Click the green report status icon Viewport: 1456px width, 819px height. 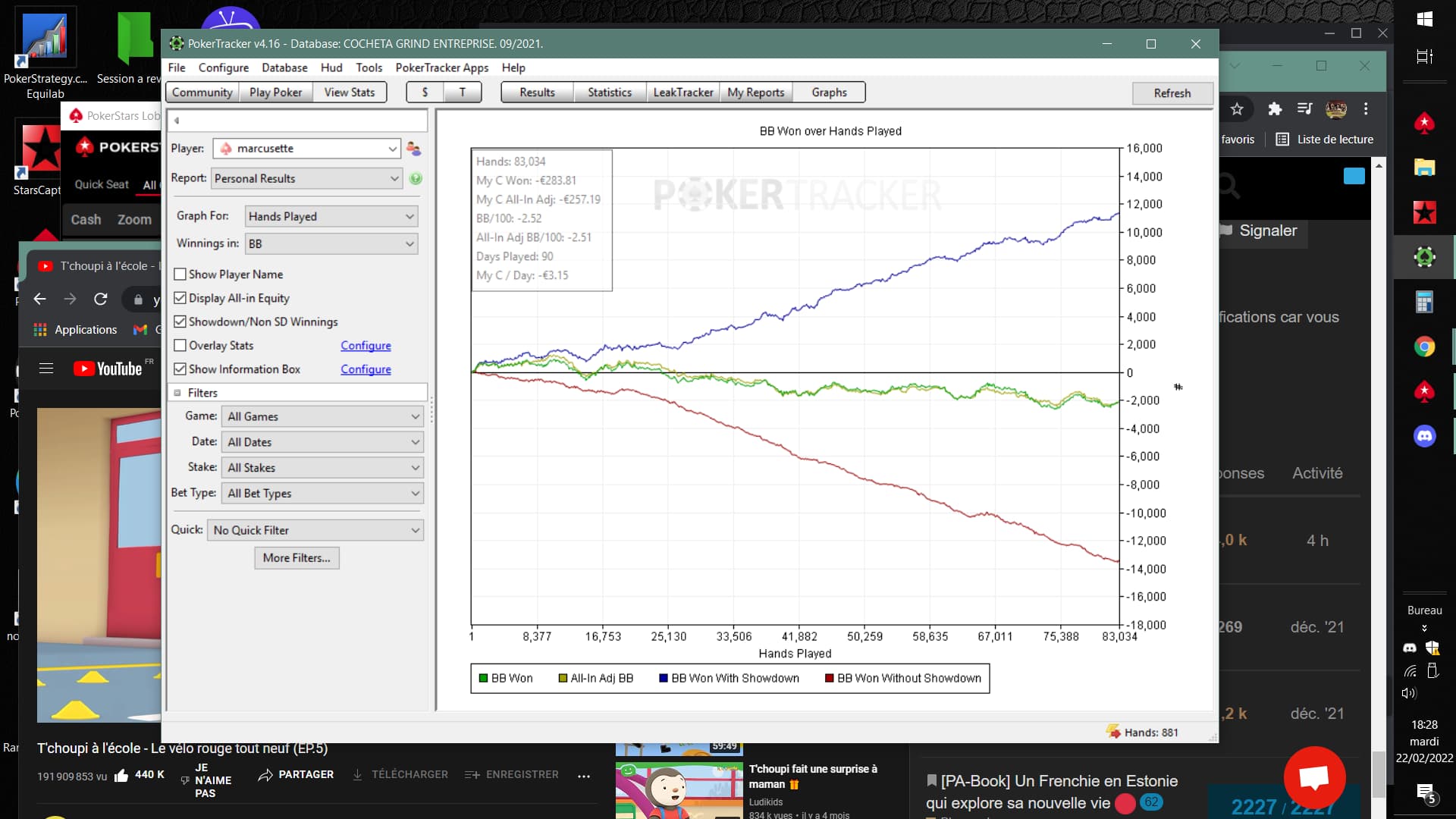[x=416, y=179]
